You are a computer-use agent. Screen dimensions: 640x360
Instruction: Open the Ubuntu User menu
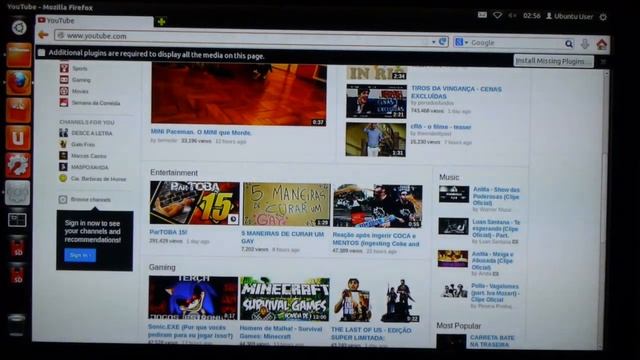coord(569,16)
